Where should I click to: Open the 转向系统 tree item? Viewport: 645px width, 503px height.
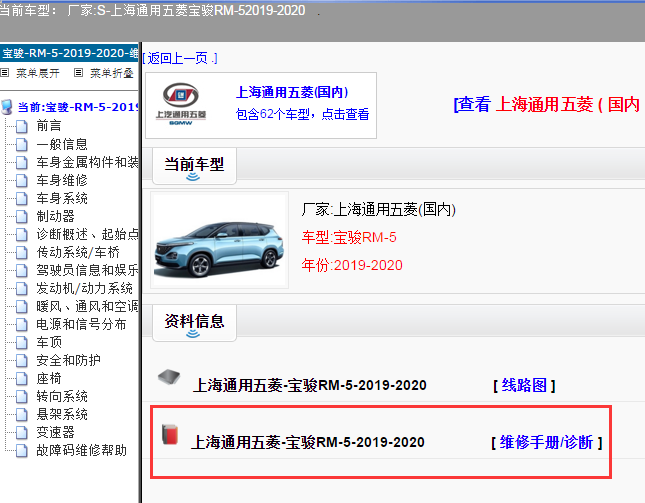pos(62,396)
